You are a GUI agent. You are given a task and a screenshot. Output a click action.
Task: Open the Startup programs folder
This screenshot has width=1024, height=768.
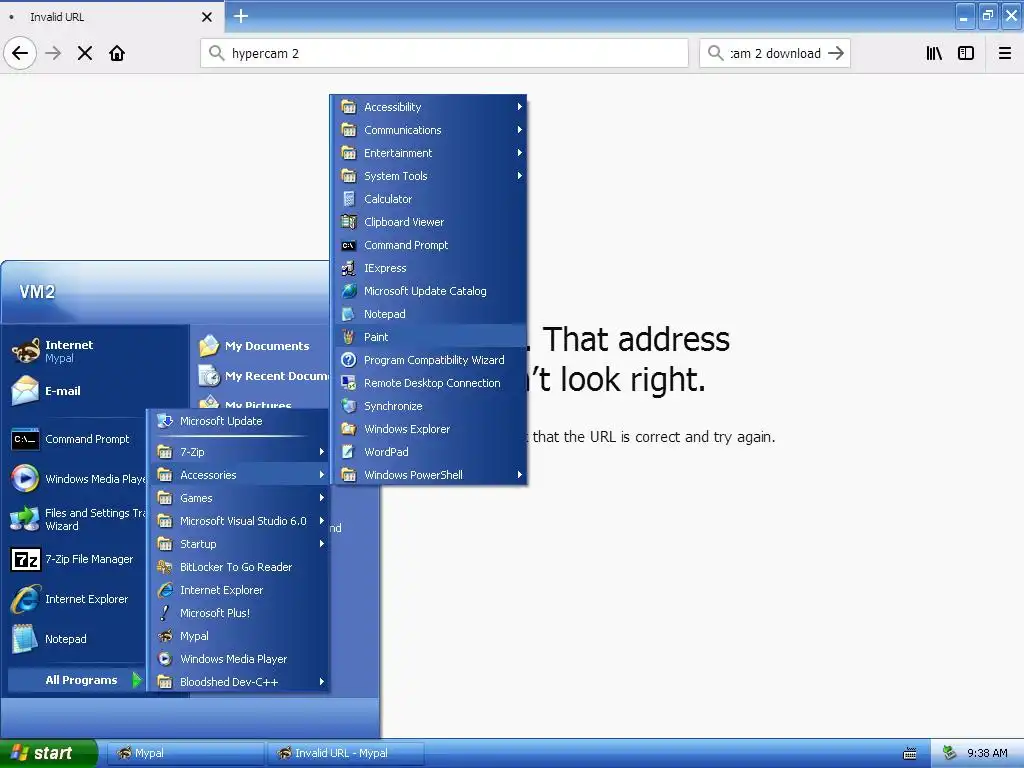[x=239, y=544]
